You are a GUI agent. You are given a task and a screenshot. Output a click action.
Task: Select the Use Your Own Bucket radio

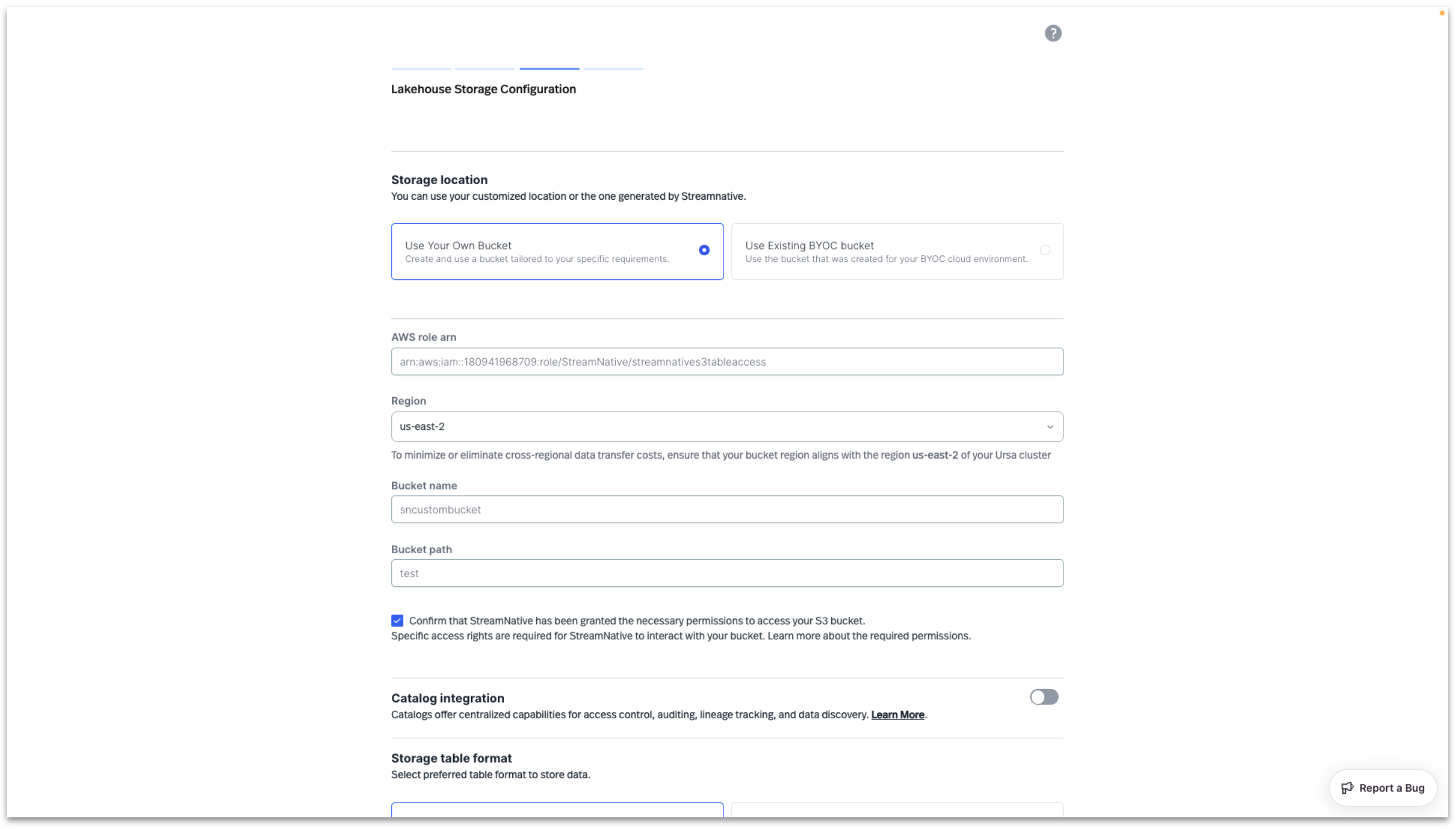point(704,251)
